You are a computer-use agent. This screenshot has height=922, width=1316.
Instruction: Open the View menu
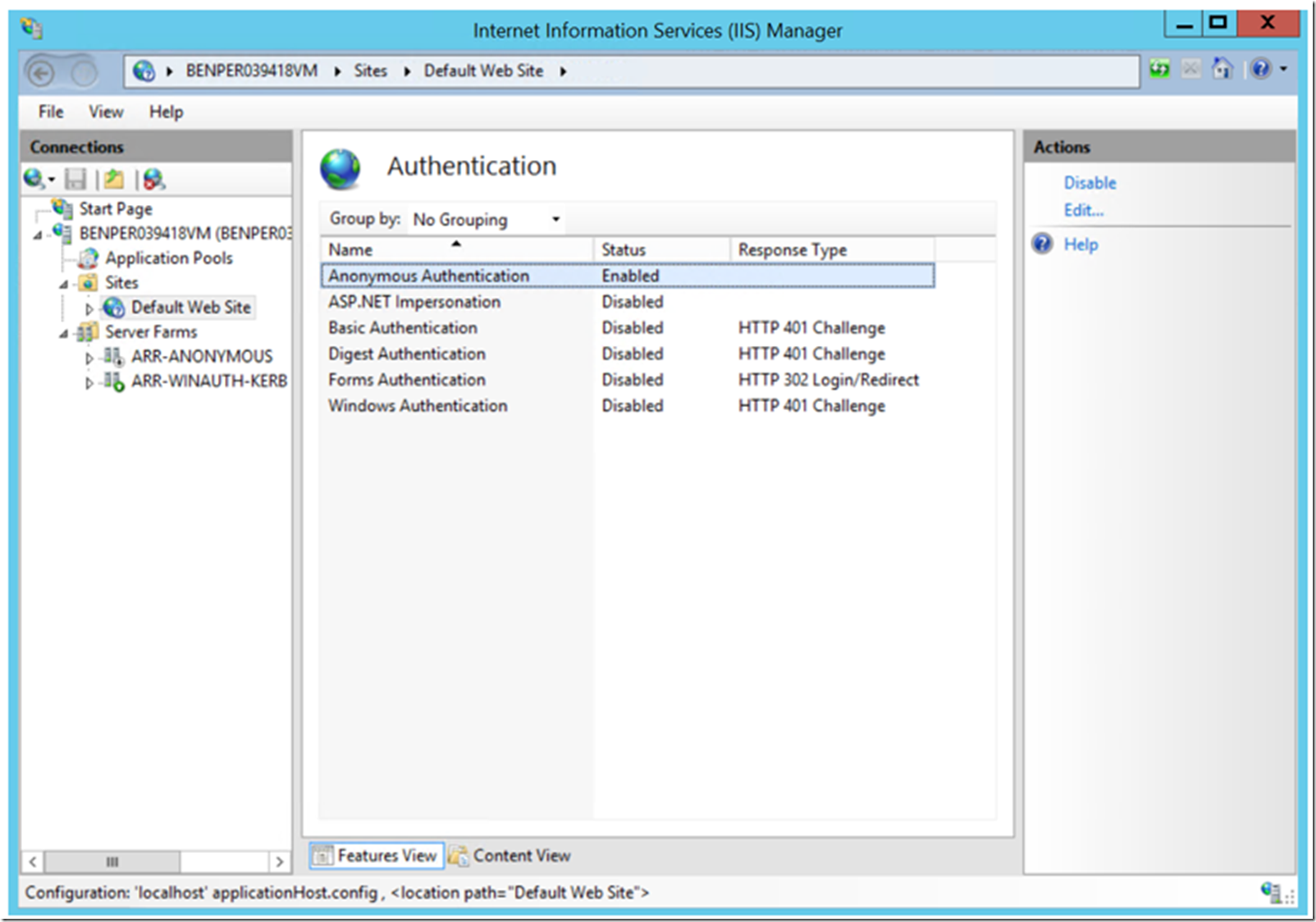[x=106, y=112]
